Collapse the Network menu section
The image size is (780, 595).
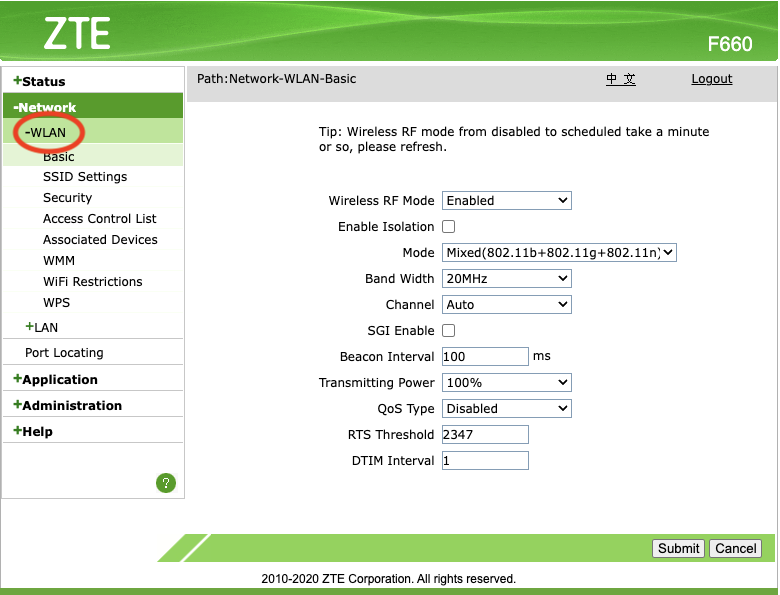(x=45, y=107)
